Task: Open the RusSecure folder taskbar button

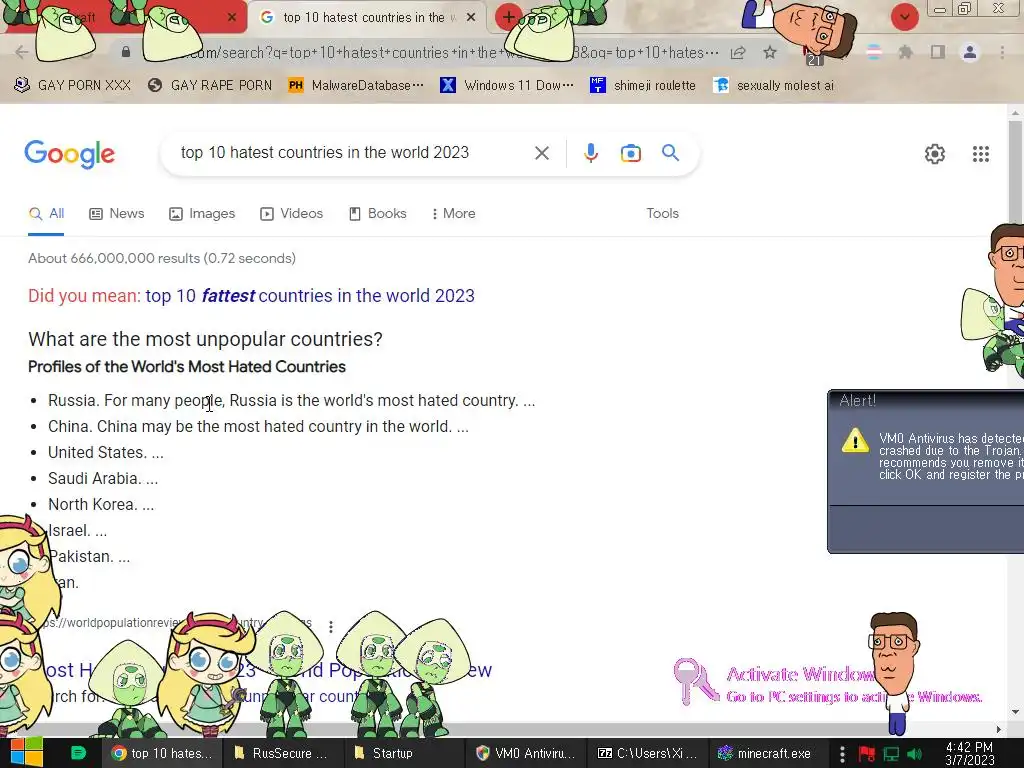Action: [281, 753]
